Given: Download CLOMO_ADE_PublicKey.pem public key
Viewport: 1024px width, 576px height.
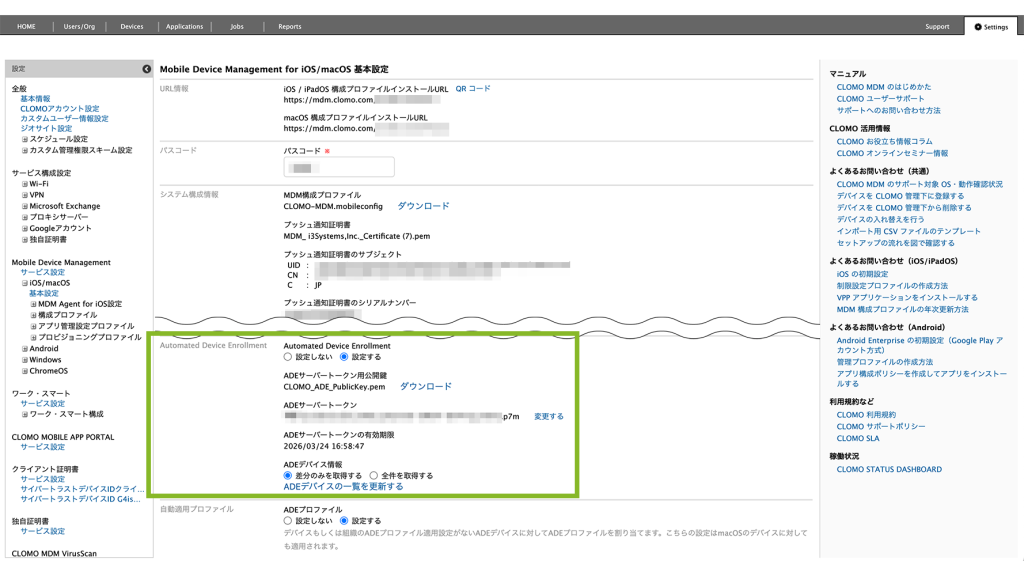Looking at the screenshot, I should (425, 387).
